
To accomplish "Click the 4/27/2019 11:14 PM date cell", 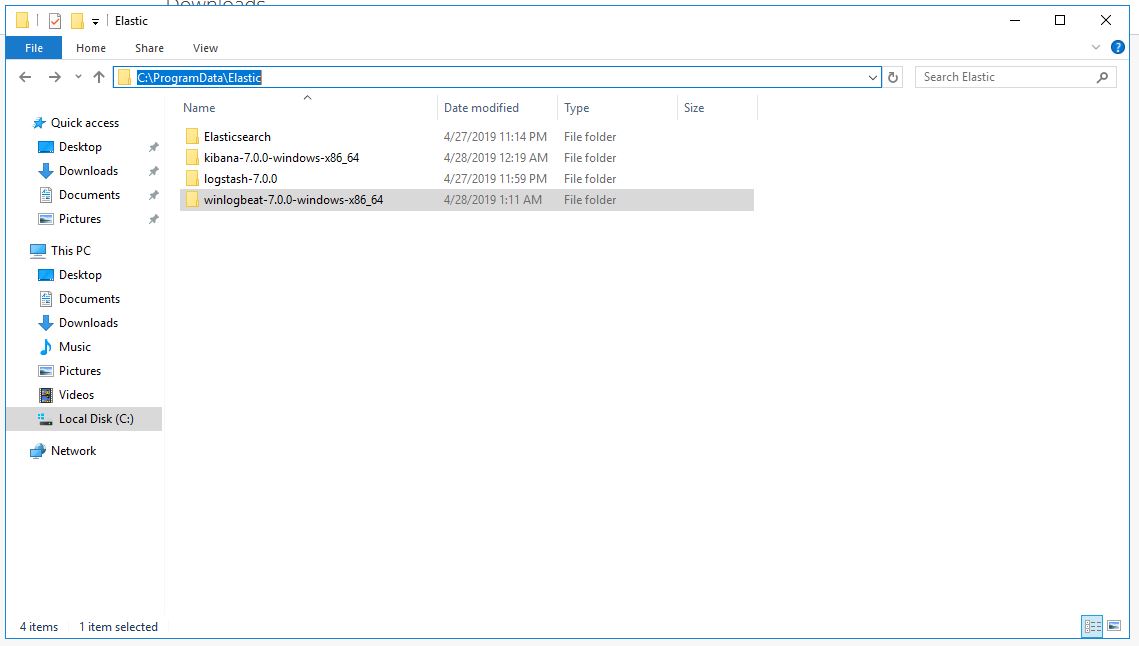I will tap(495, 137).
